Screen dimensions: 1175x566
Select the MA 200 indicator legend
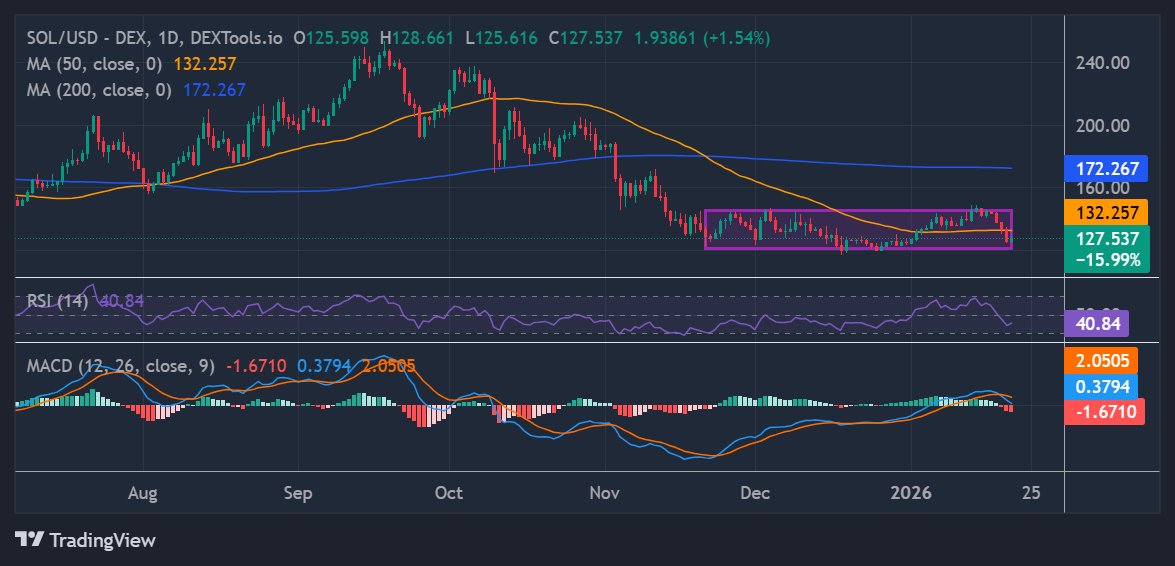[x=99, y=90]
